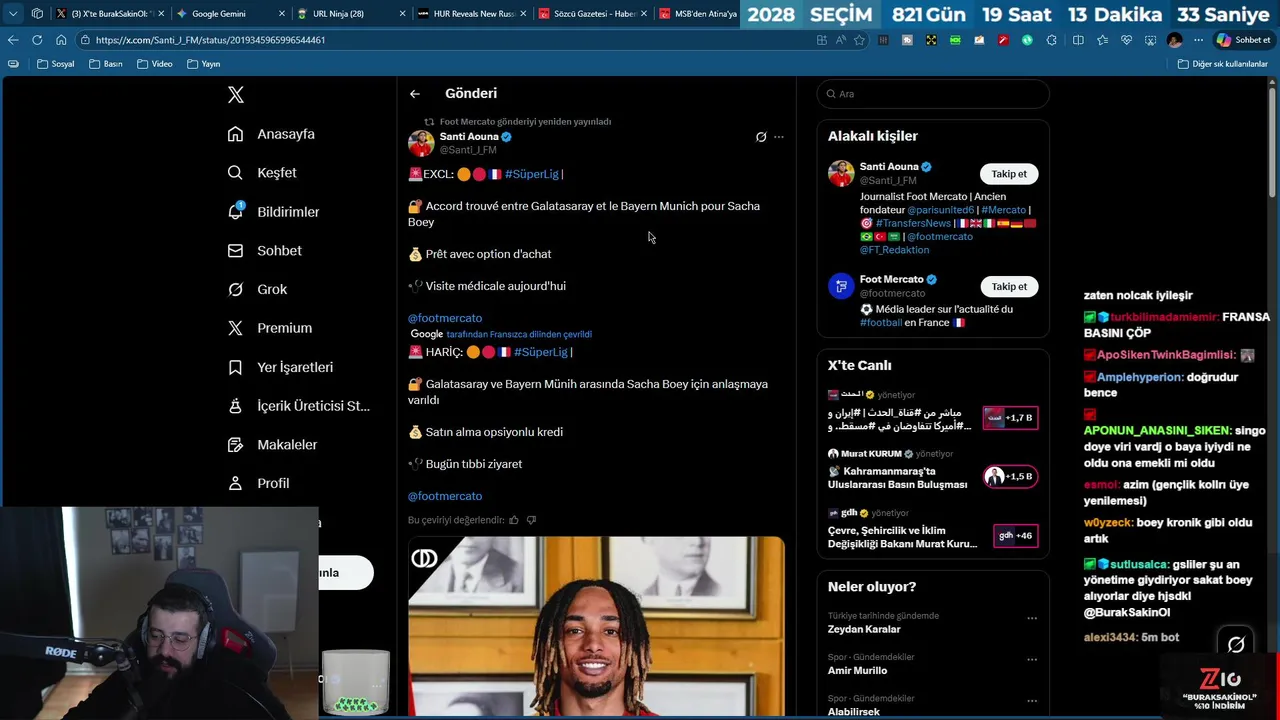Image resolution: width=1280 pixels, height=720 pixels.
Task: Open the #SüperLig hashtag in original post
Action: pyautogui.click(x=532, y=174)
